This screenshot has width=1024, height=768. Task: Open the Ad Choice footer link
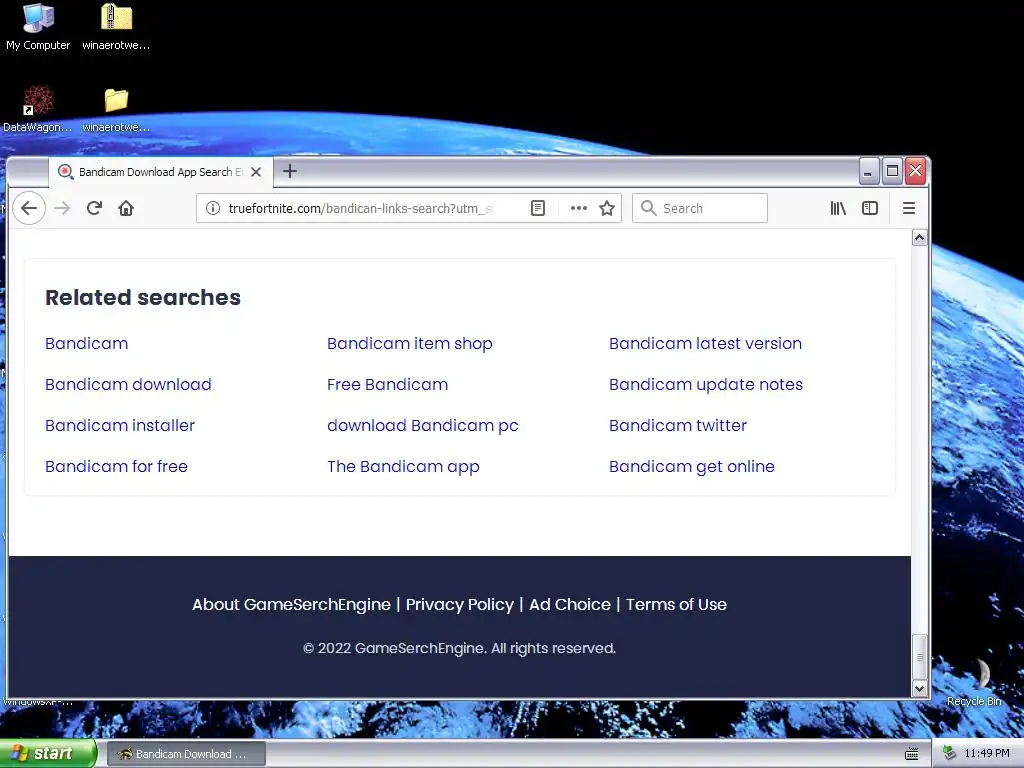coord(569,605)
